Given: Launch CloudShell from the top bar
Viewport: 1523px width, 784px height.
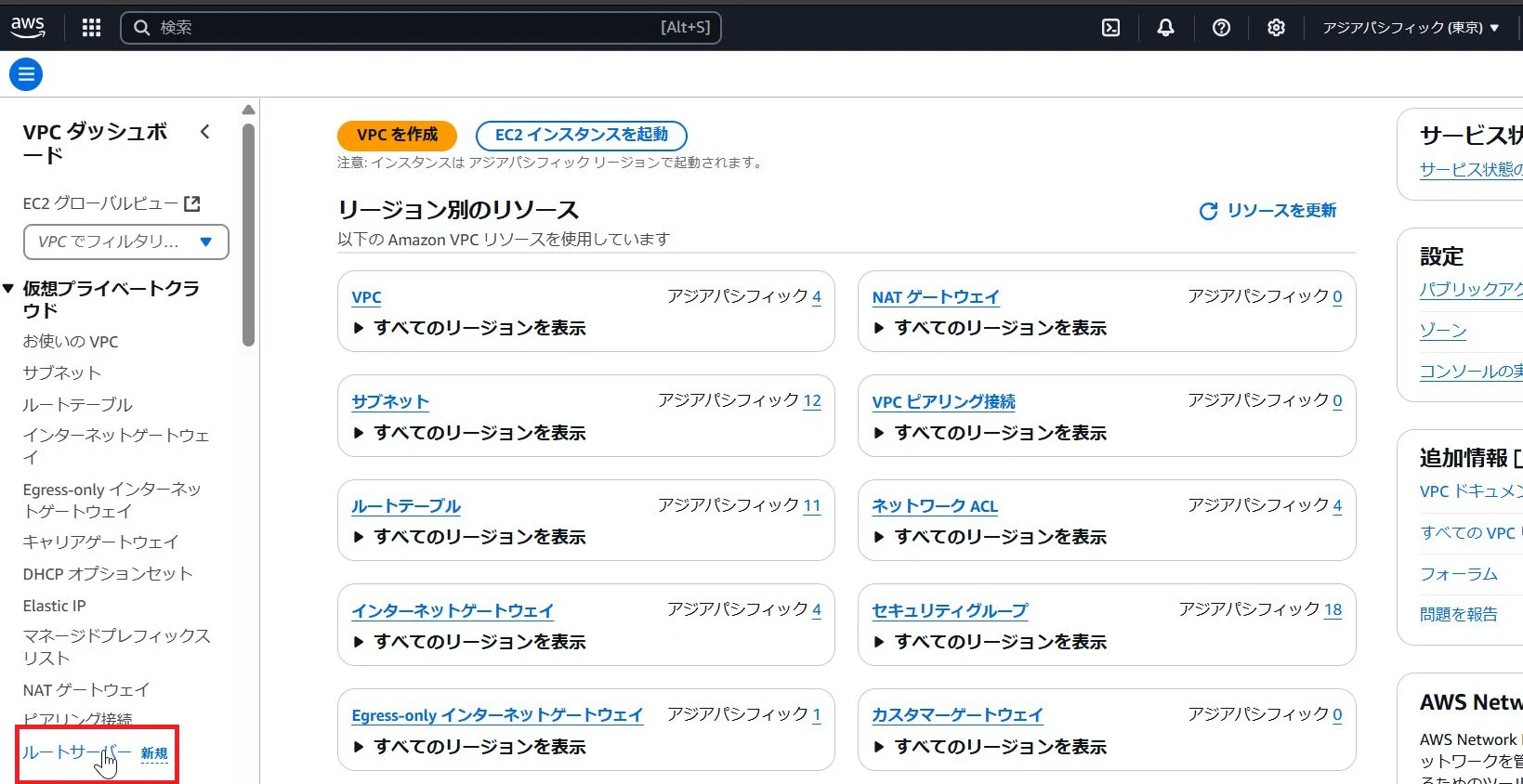Looking at the screenshot, I should point(1110,28).
